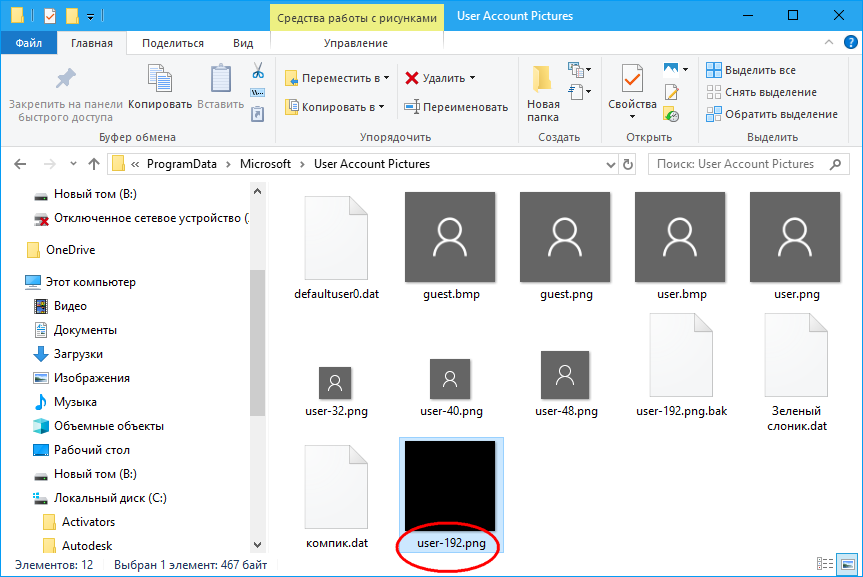
Task: Click the Edit file icon
Action: pos(671,91)
